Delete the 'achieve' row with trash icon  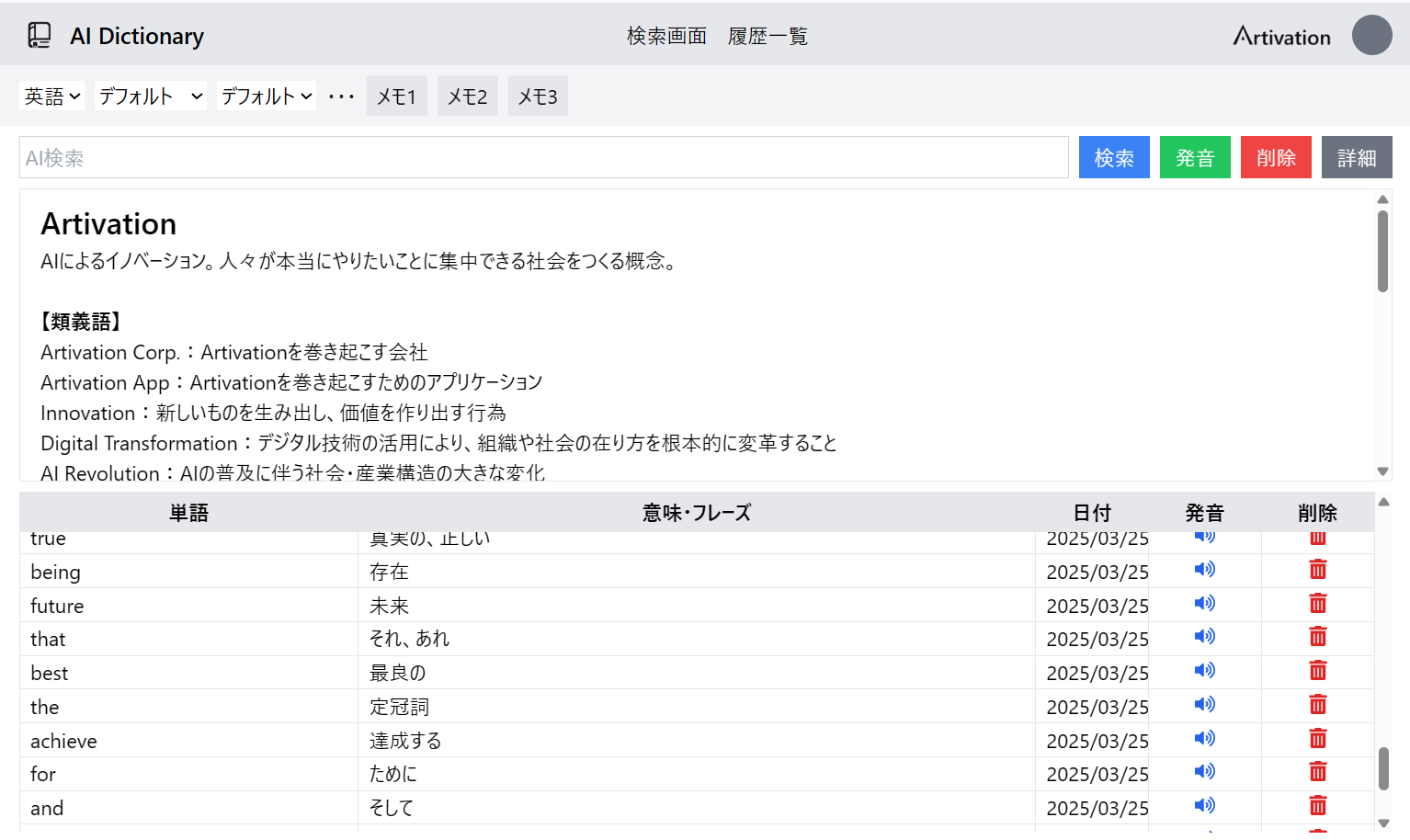coord(1318,739)
